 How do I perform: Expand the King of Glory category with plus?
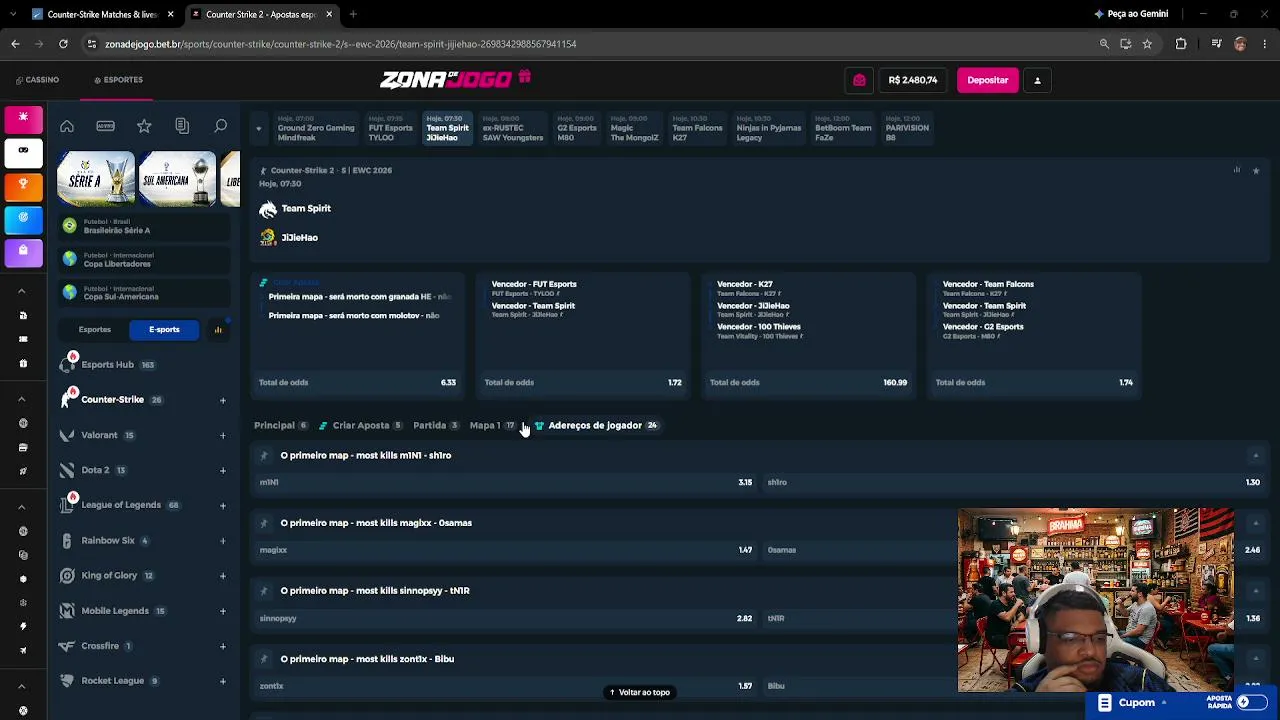(x=223, y=576)
